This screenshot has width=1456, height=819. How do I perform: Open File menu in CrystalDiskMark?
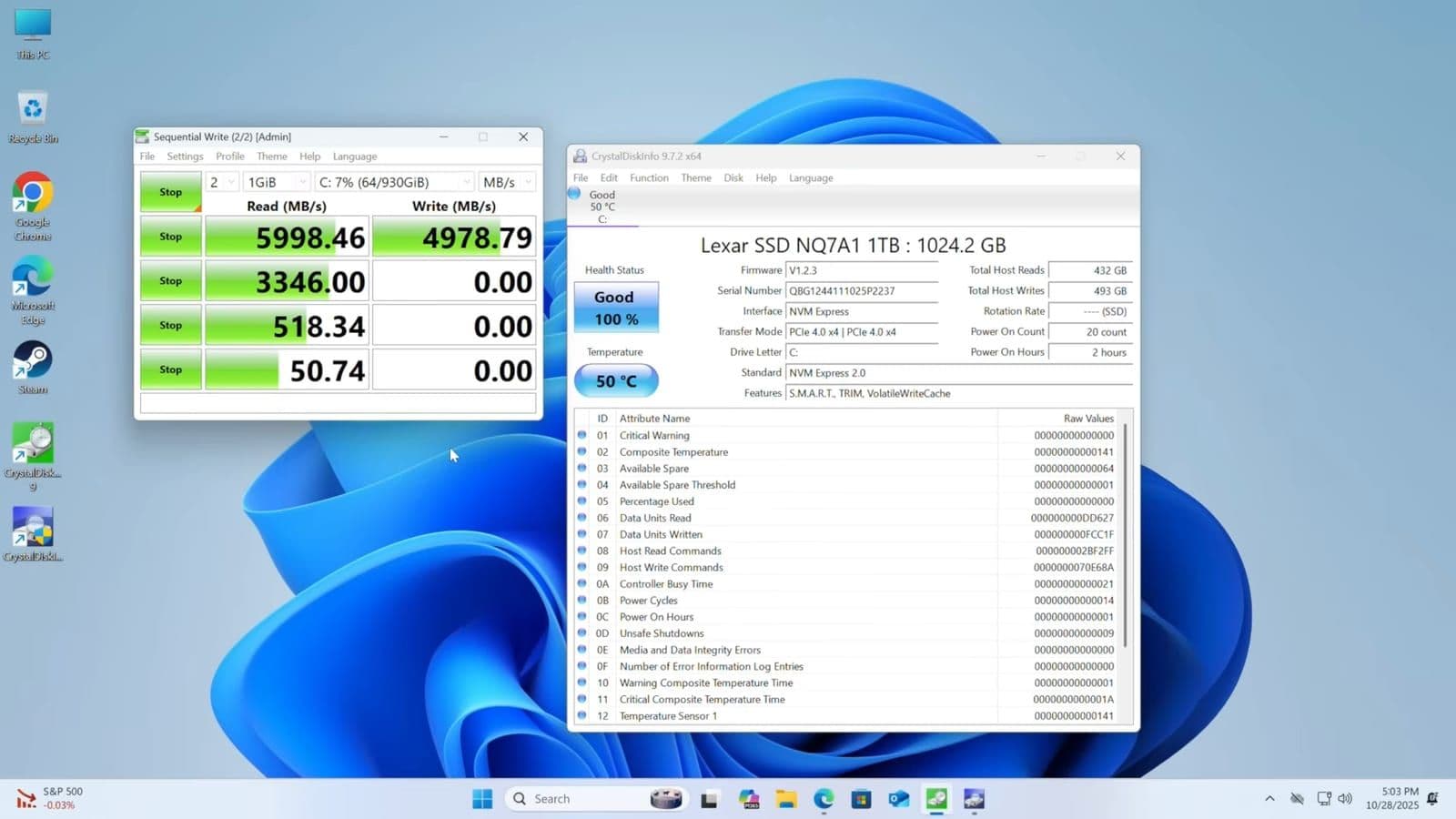[147, 157]
